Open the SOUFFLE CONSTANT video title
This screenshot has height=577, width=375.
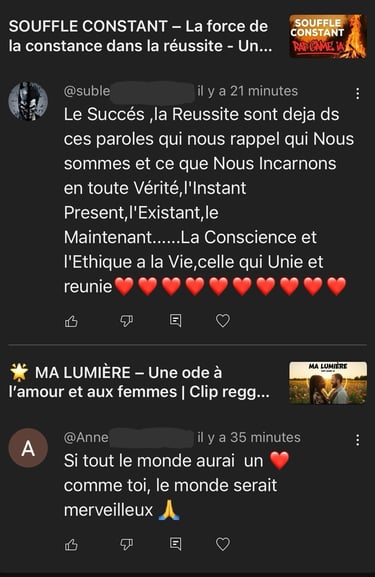pyautogui.click(x=140, y=36)
